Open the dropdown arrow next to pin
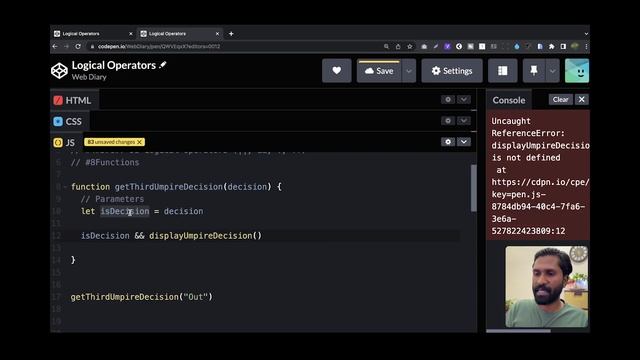 pos(552,71)
